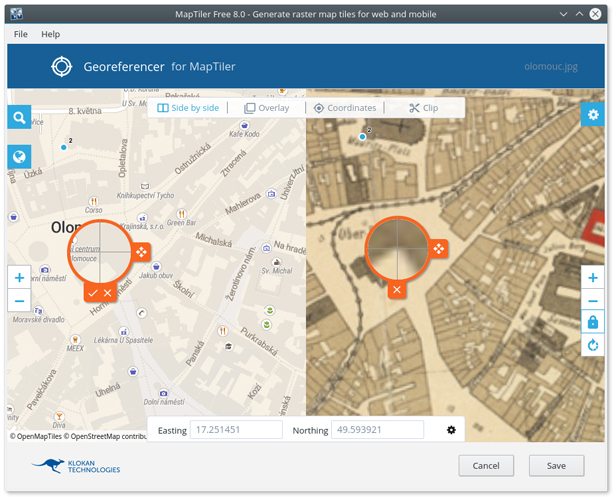
Task: Click the Sv. Michal church marker
Action: pyautogui.click(x=277, y=262)
